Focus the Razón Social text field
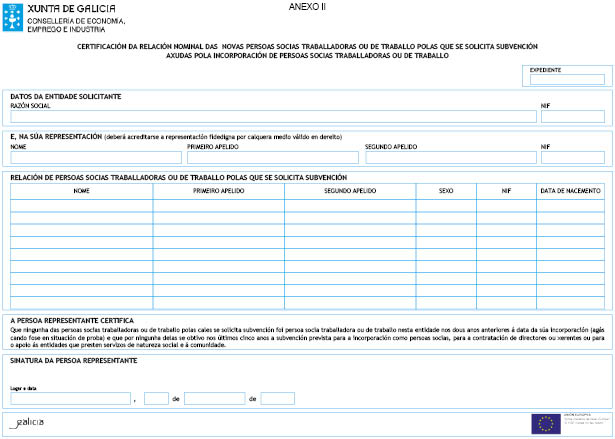This screenshot has width=615, height=439. coord(272,116)
